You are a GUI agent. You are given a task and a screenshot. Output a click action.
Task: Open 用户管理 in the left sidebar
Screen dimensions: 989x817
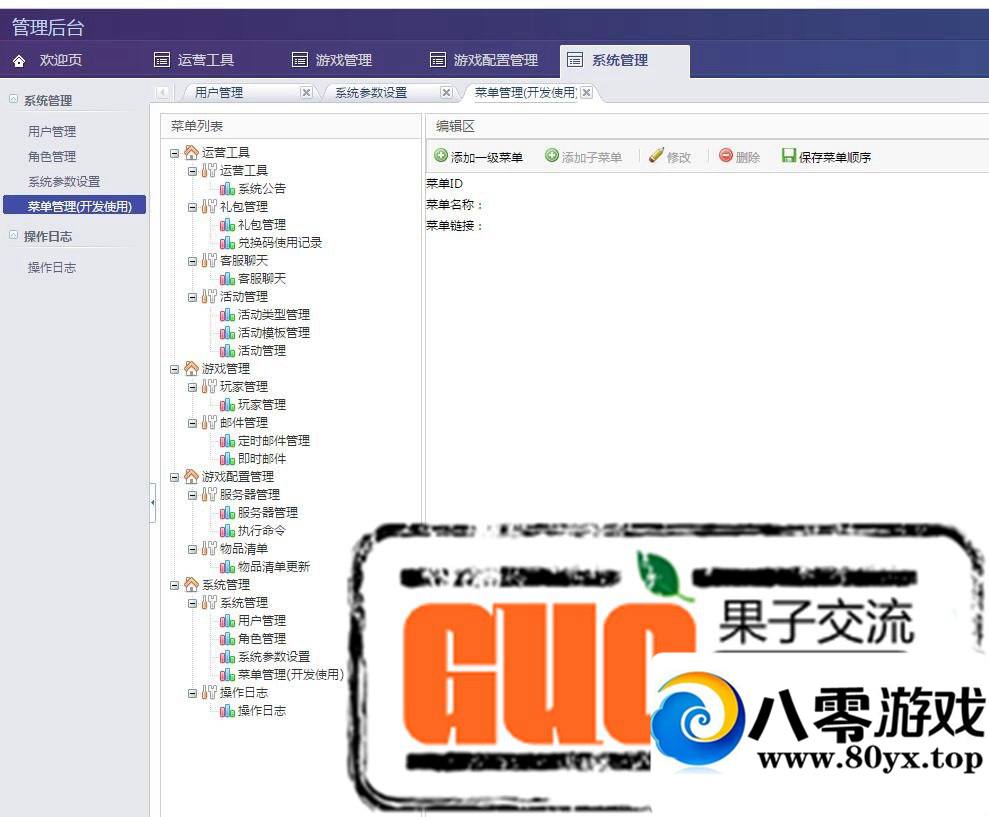pyautogui.click(x=52, y=131)
